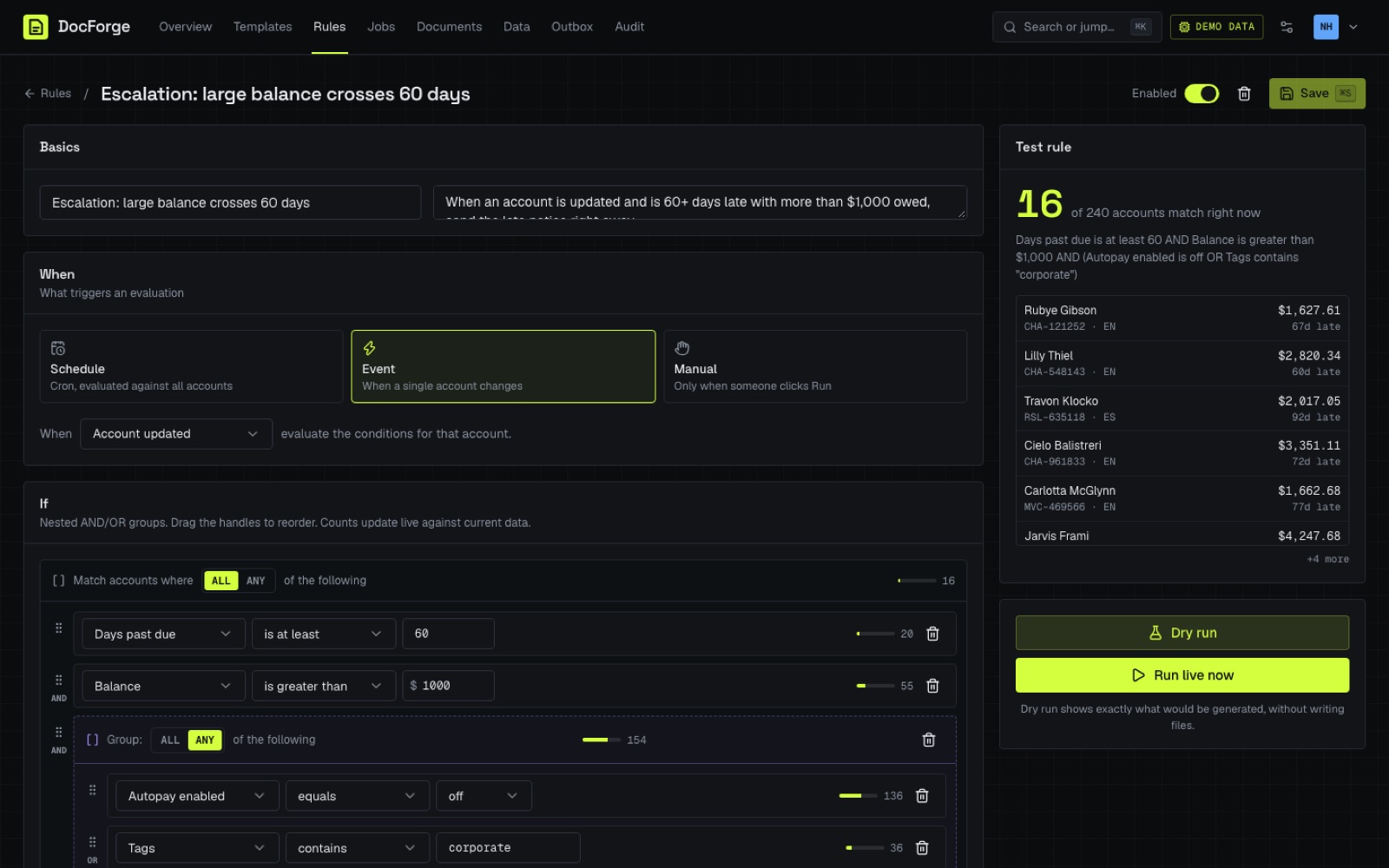
Task: Open Rubye Gibson matching account row
Action: pos(1182,319)
